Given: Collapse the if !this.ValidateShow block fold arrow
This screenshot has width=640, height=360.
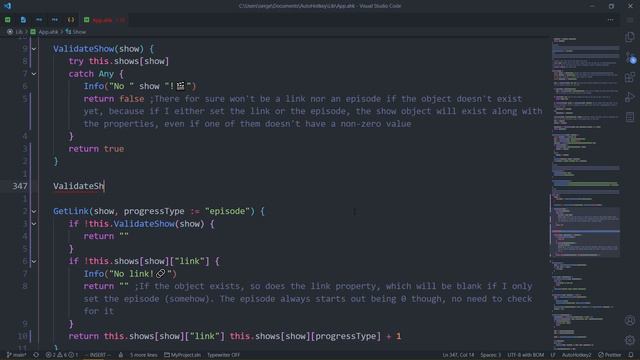Looking at the screenshot, I should click(x=34, y=224).
